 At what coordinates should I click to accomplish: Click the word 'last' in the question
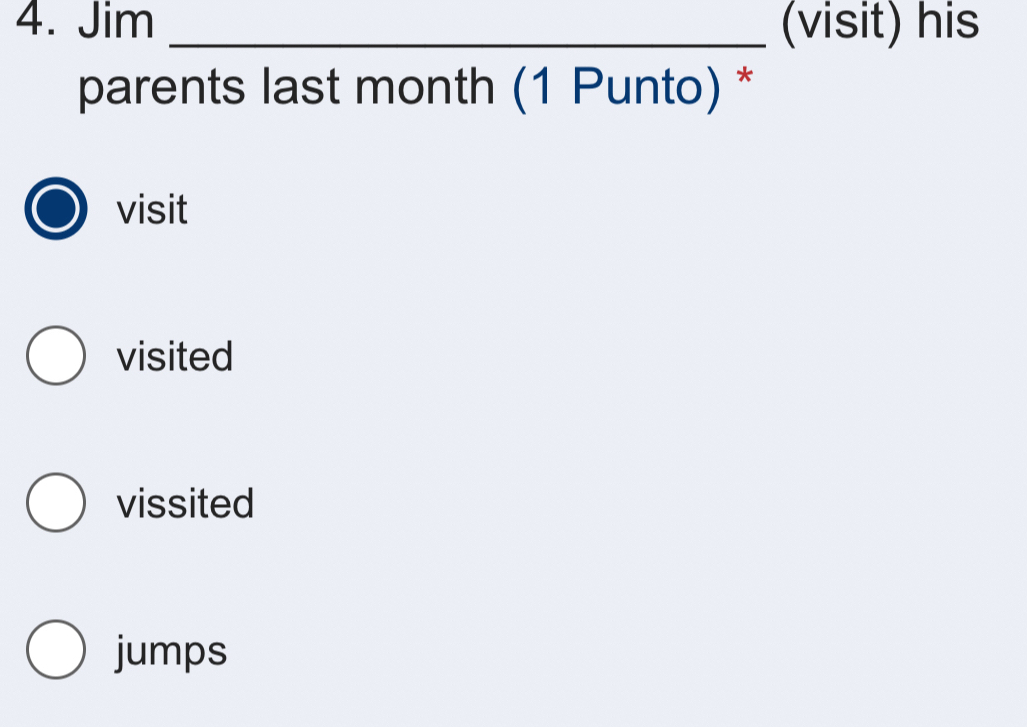301,86
